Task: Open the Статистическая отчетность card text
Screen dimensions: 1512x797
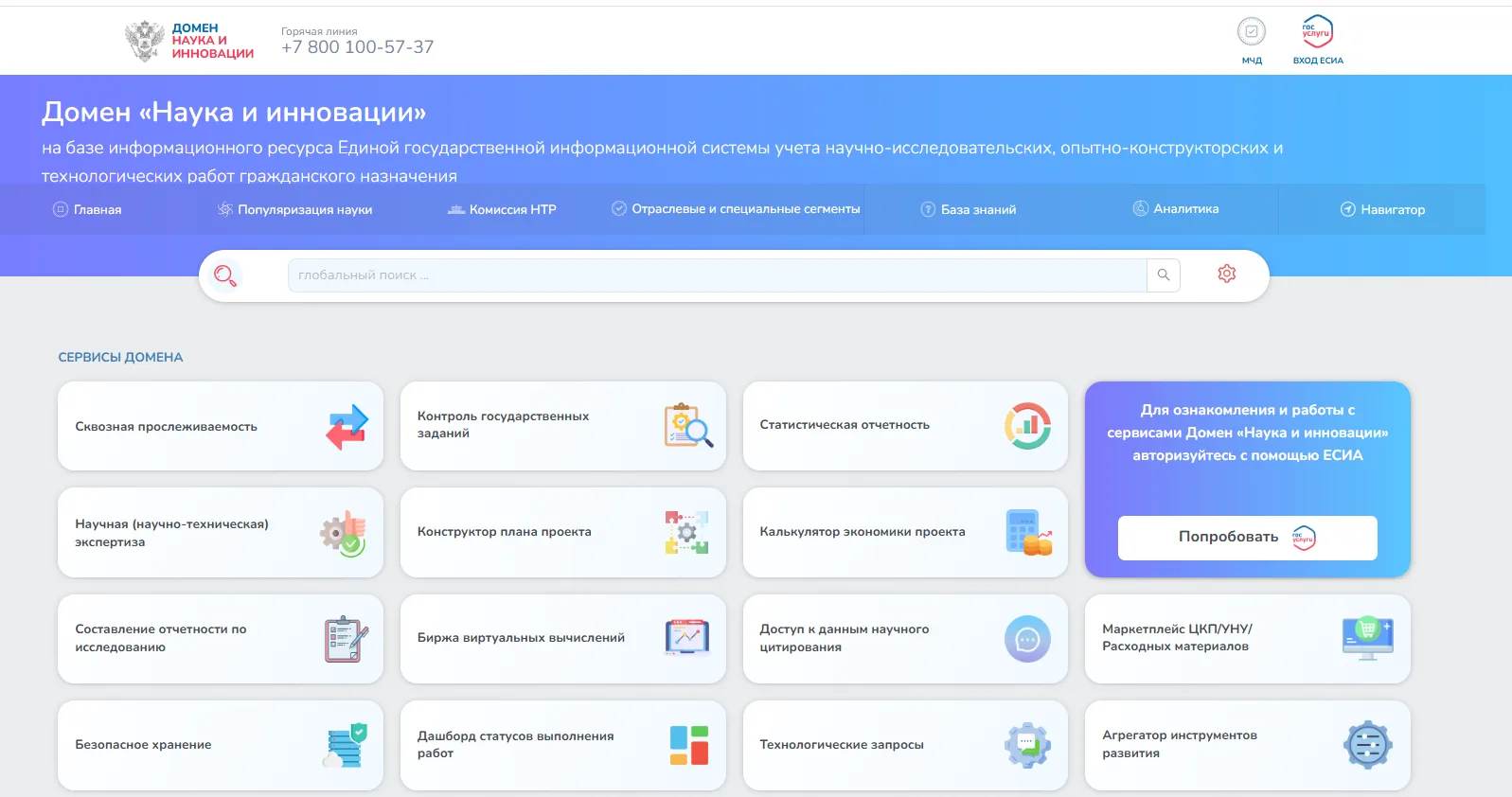Action: coord(845,425)
